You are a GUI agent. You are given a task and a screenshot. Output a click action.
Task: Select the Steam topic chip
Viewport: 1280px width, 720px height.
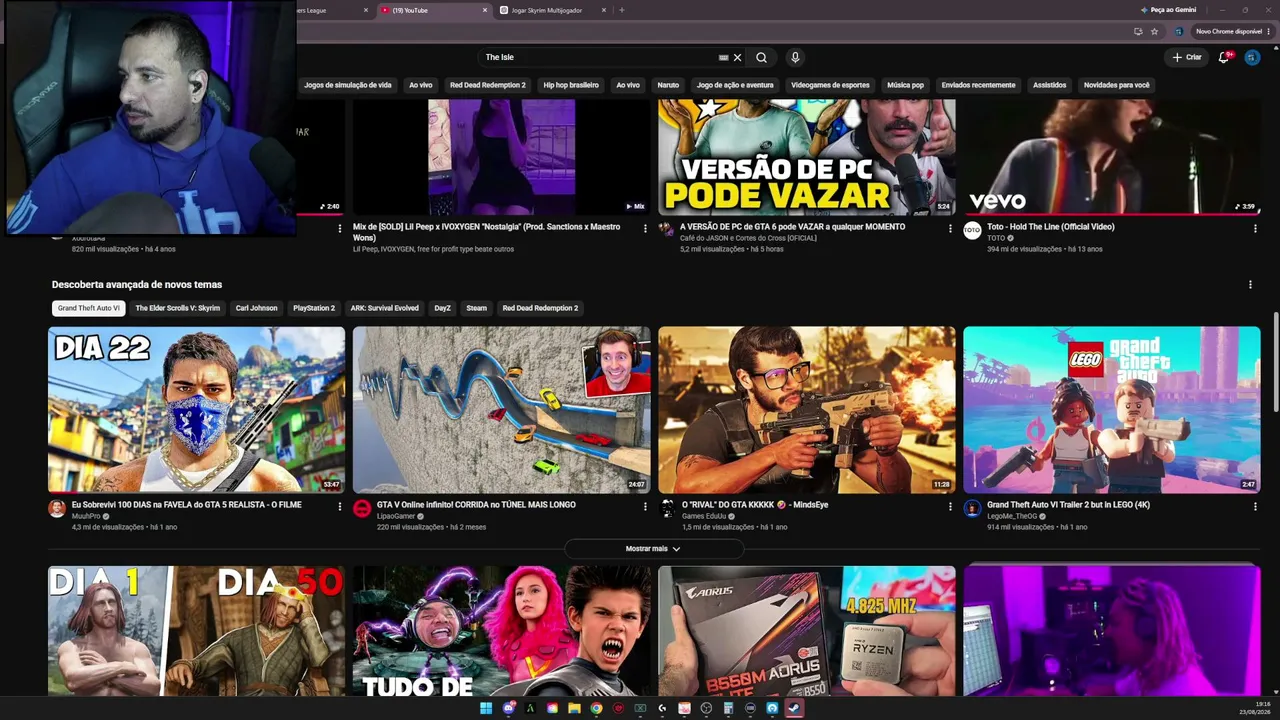pos(477,308)
